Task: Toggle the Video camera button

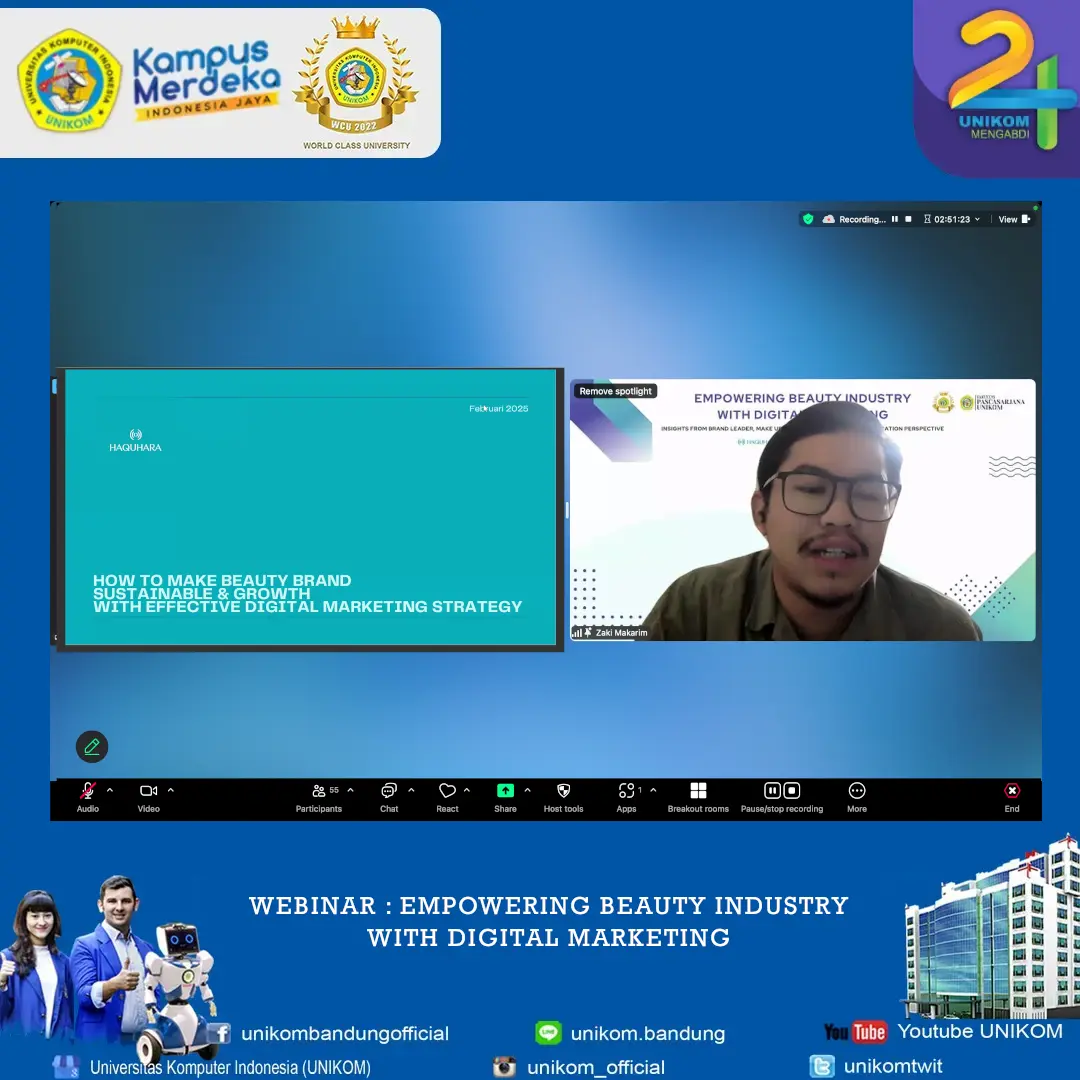Action: click(x=148, y=791)
